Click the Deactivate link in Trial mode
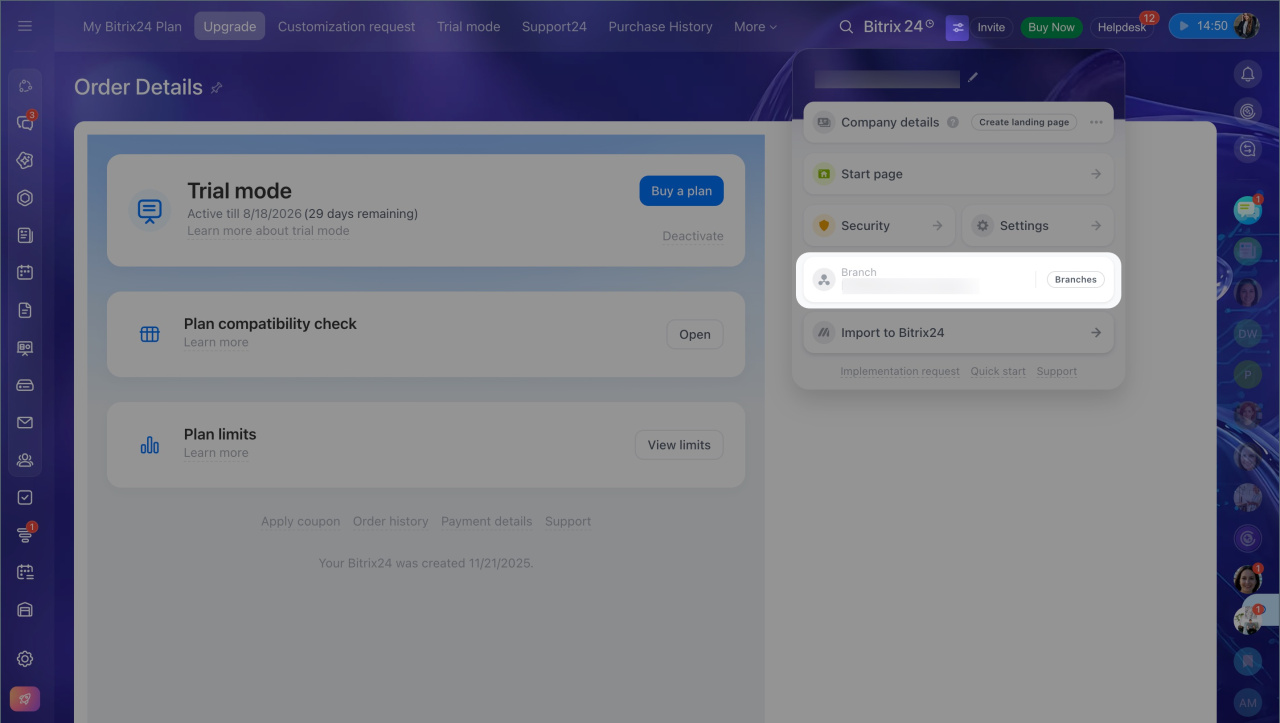 (x=693, y=236)
